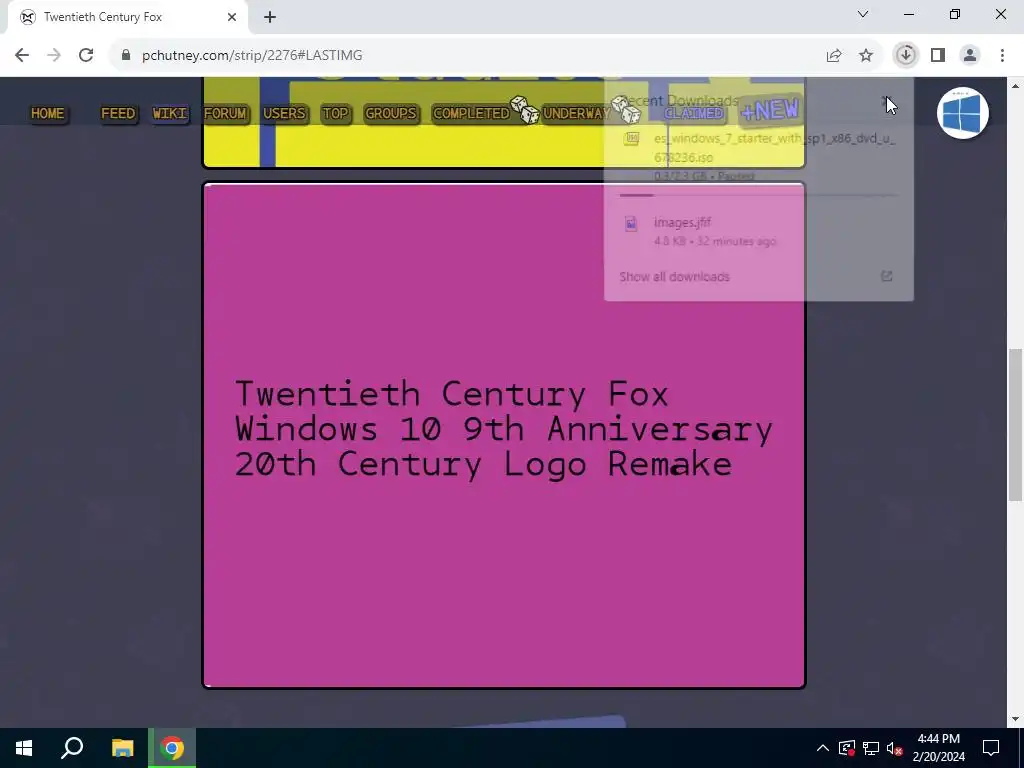The height and width of the screenshot is (768, 1024).
Task: Open Windows taskbar search
Action: 72,748
